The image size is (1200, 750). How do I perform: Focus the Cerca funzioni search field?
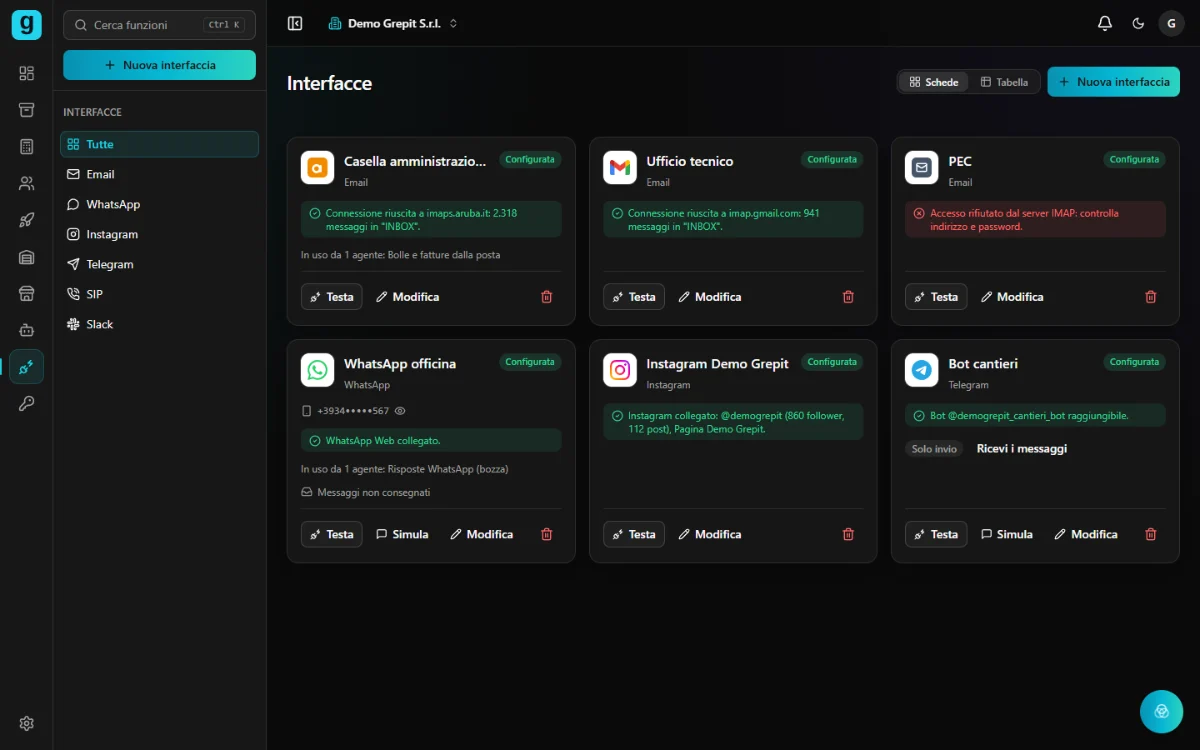pyautogui.click(x=159, y=25)
